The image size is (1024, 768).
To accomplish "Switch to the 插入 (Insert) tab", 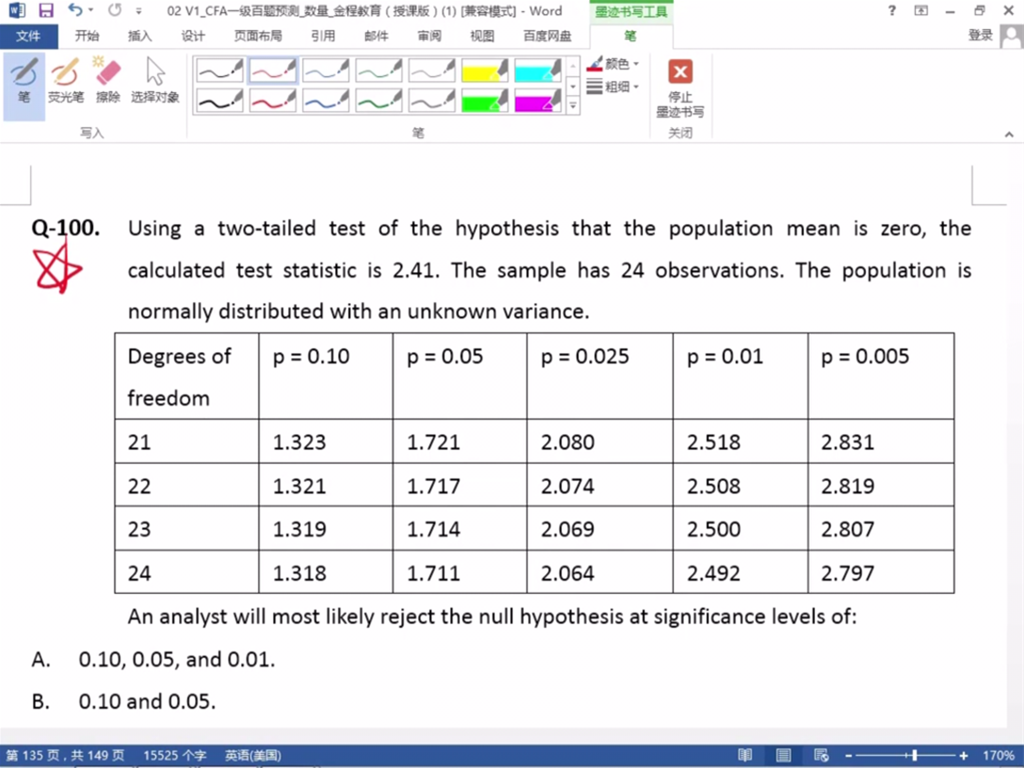I will [x=140, y=36].
